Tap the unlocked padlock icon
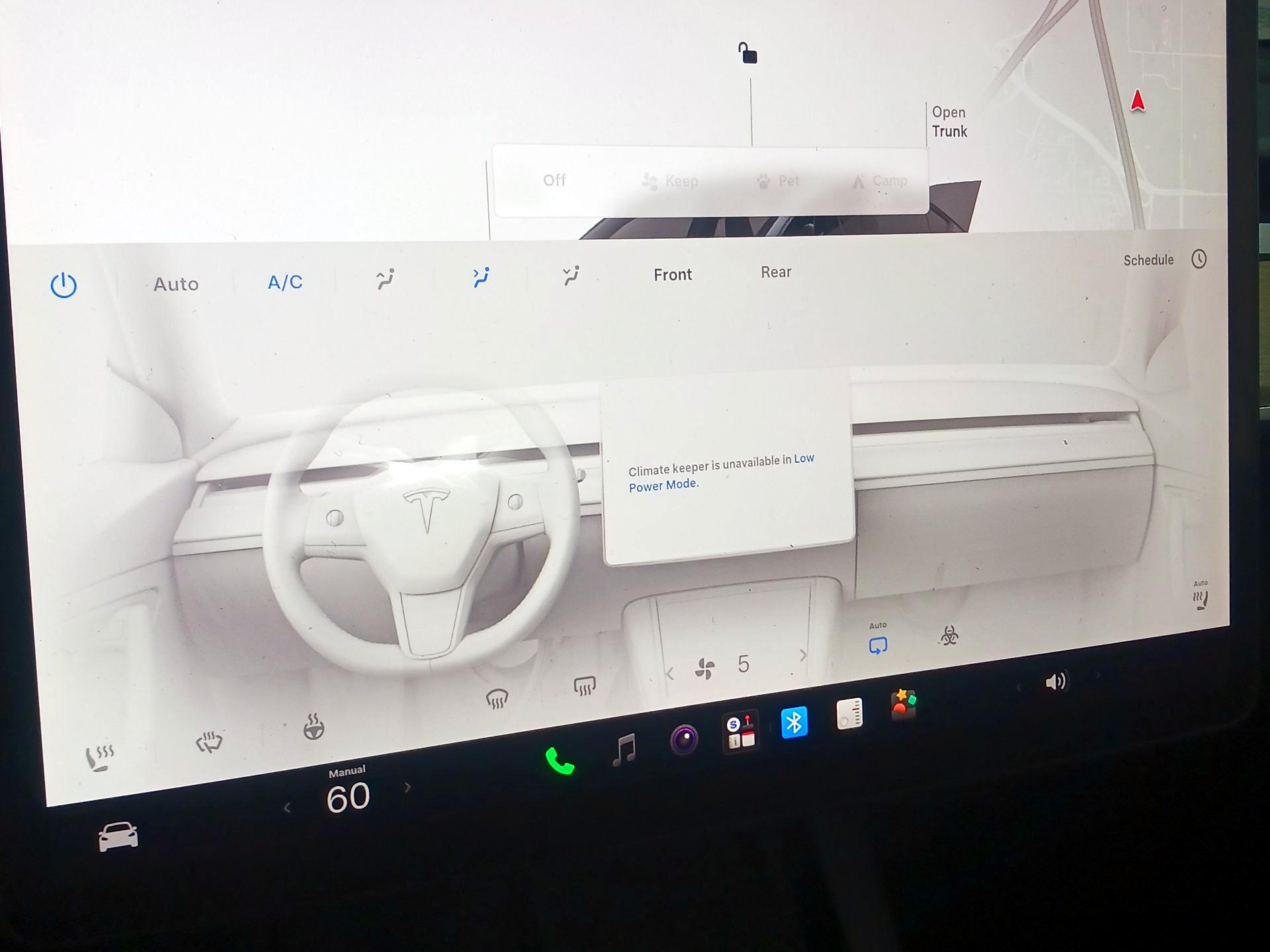The height and width of the screenshot is (952, 1270). [x=747, y=53]
